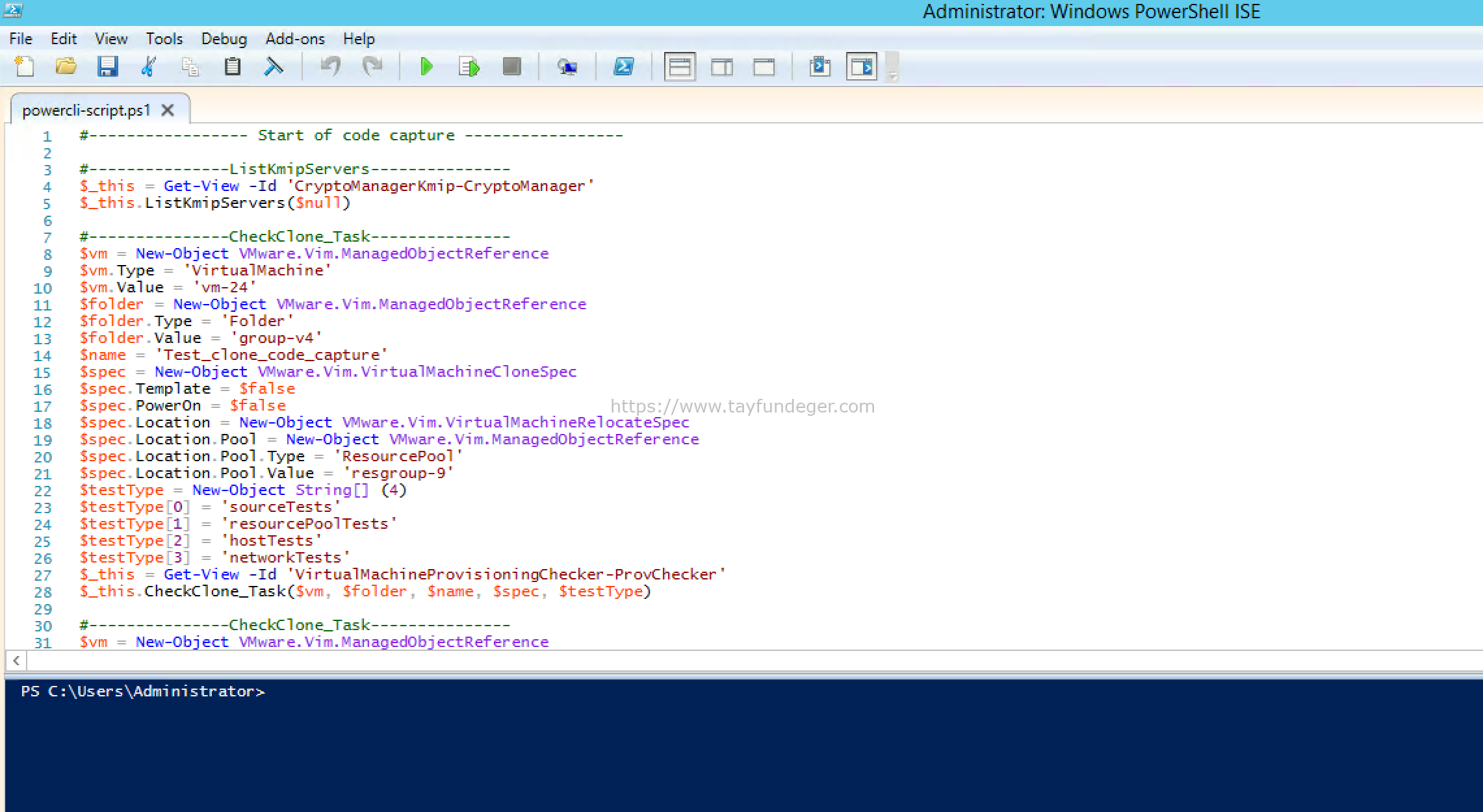This screenshot has height=812, width=1483.
Task: Click 'VirtualMachineProvisioningChecker-ProvChecker' string
Action: pyautogui.click(x=506, y=575)
